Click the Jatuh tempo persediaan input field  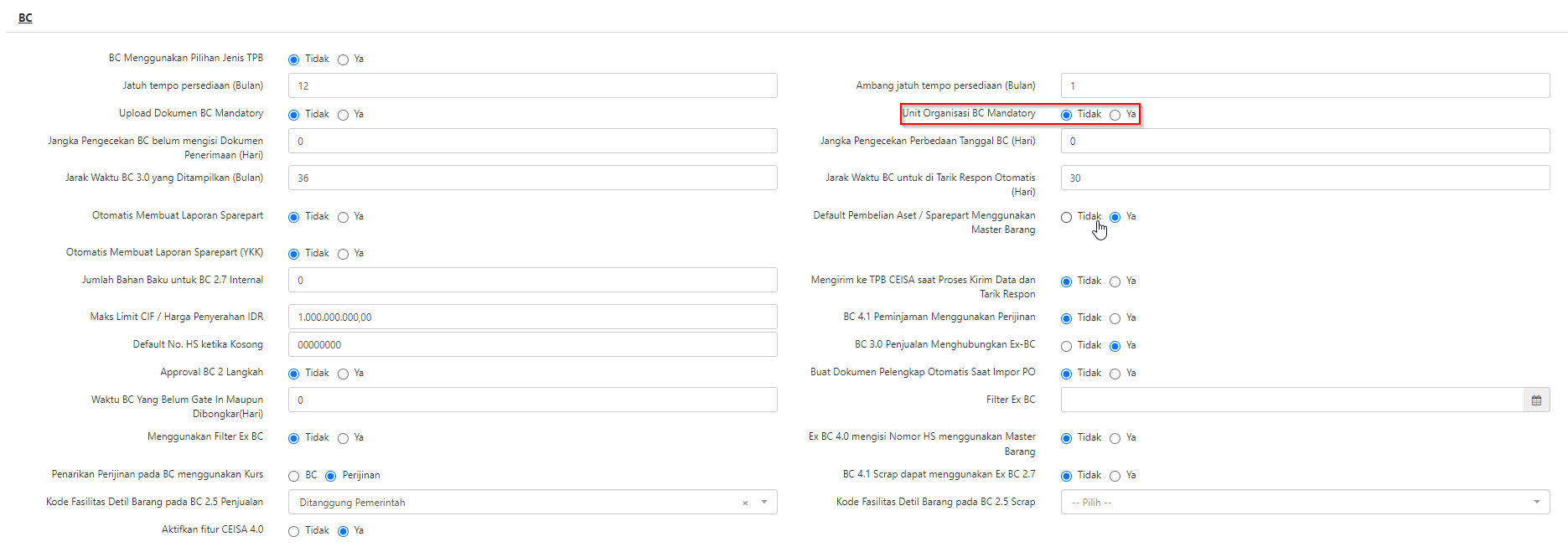[532, 85]
